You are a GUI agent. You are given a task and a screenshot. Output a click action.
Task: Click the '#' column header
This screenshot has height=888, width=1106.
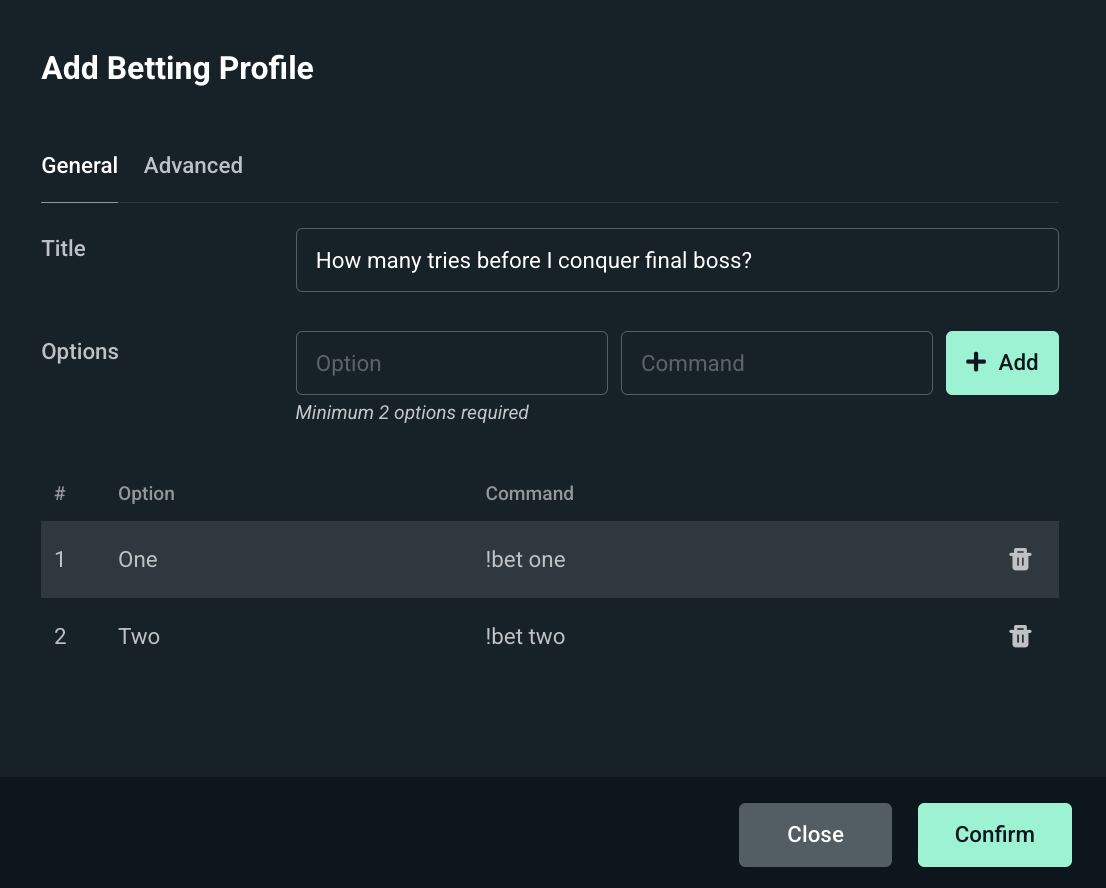(60, 493)
